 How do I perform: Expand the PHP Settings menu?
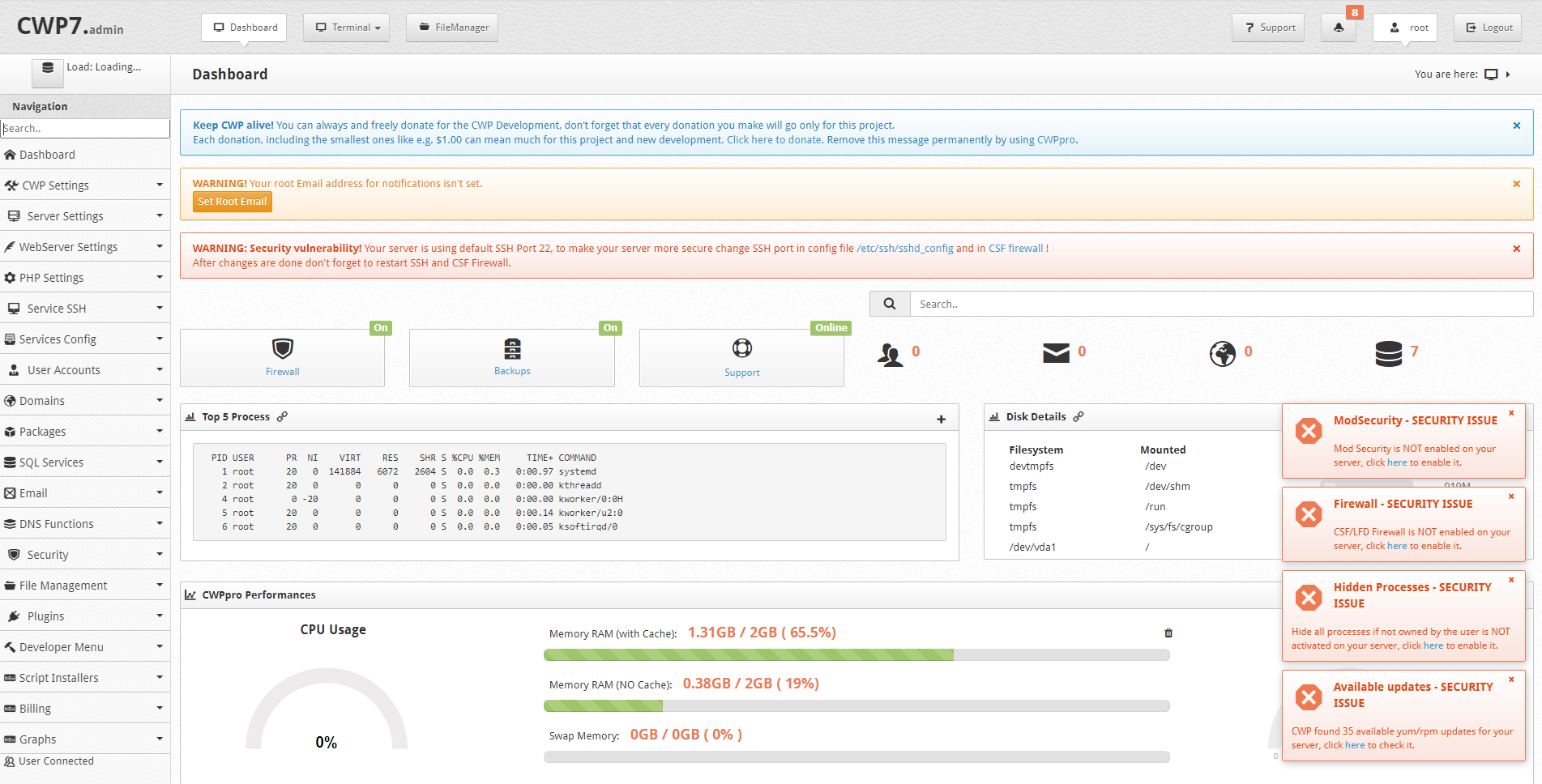(85, 278)
